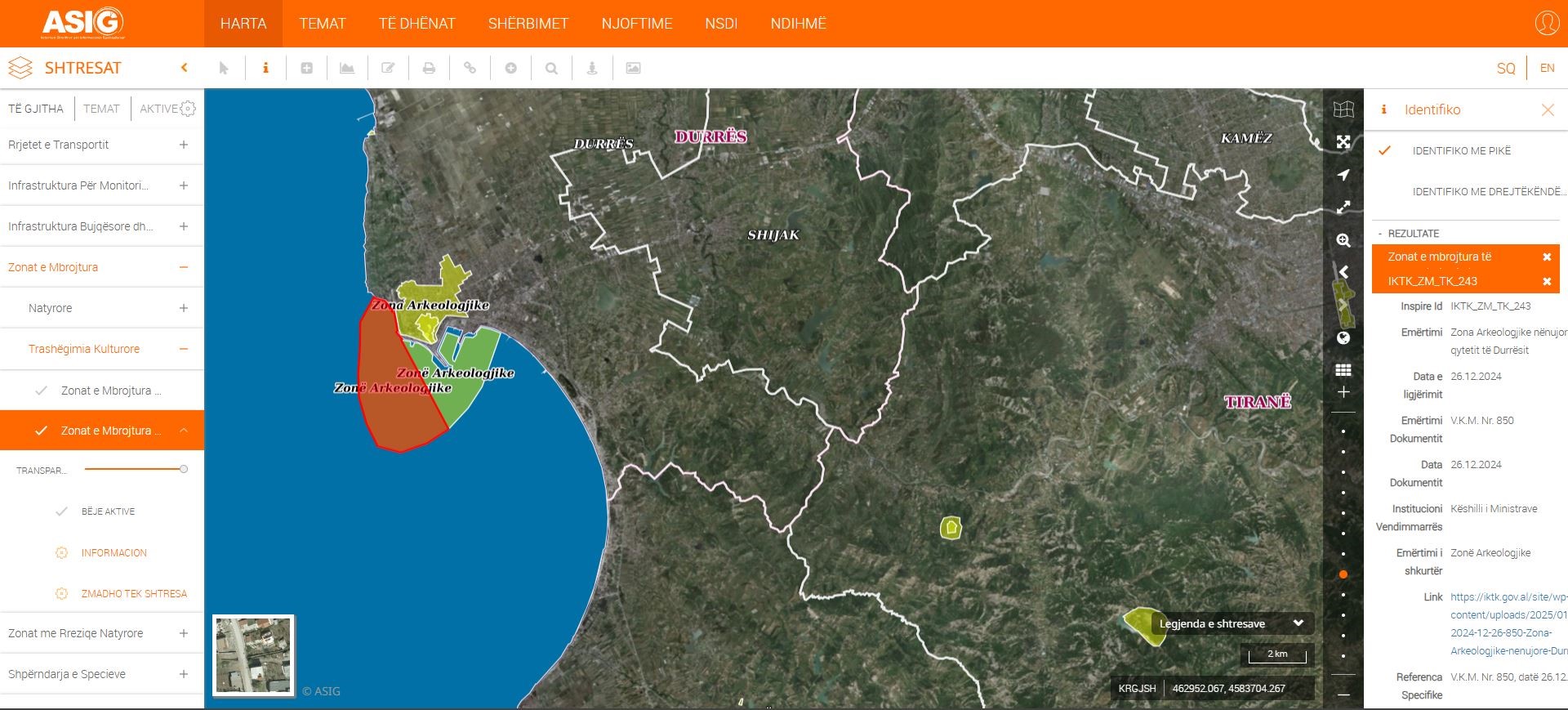
Task: Open the user account profile icon
Action: [1547, 23]
